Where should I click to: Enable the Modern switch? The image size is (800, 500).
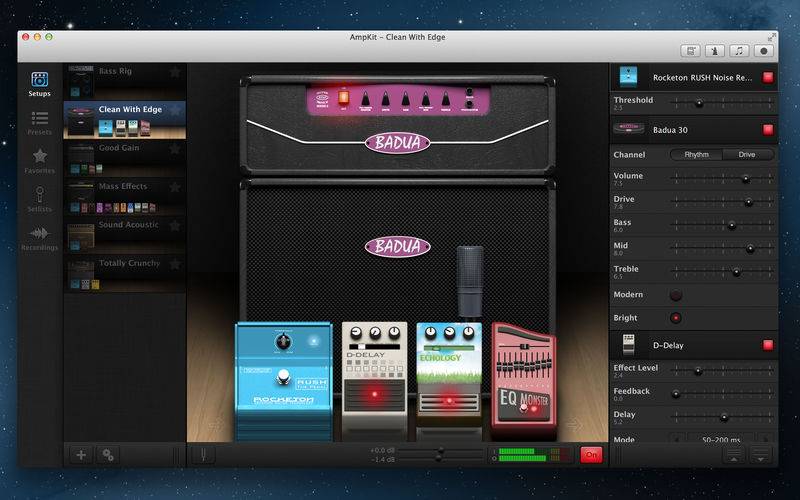(676, 294)
